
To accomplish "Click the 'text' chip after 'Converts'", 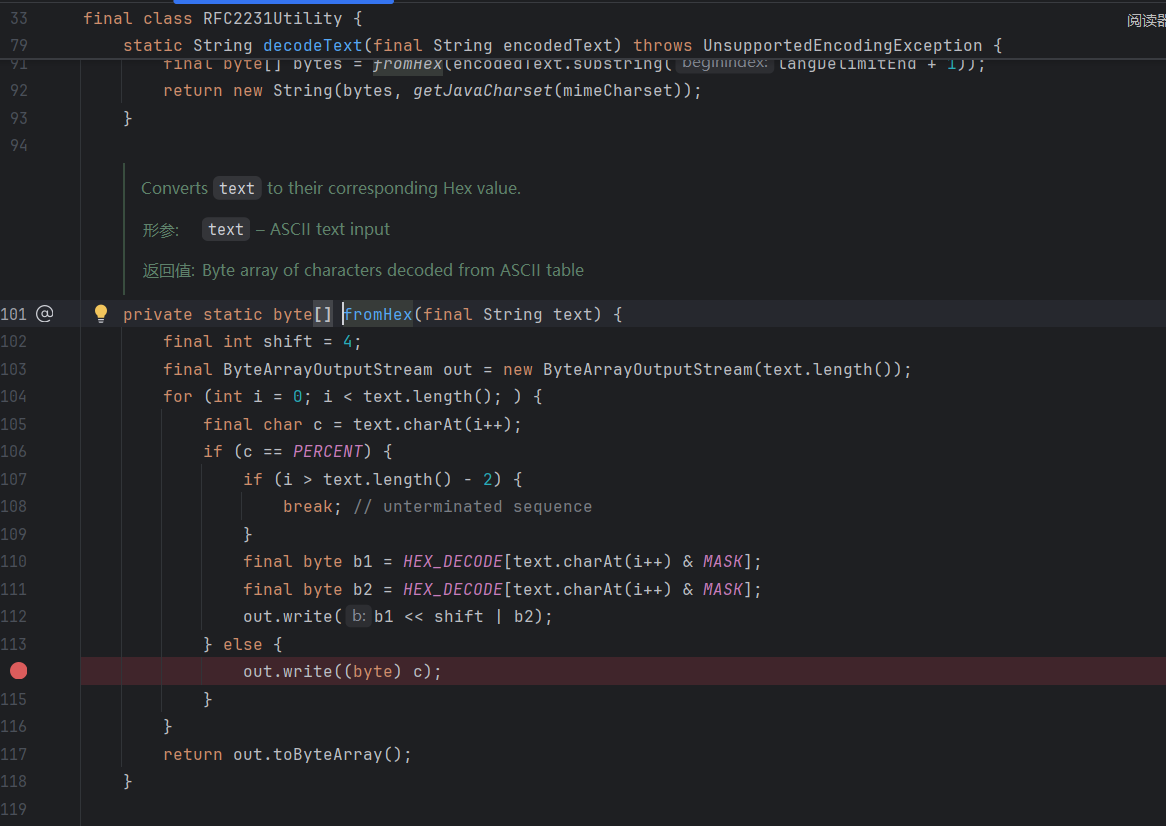I will (x=236, y=188).
